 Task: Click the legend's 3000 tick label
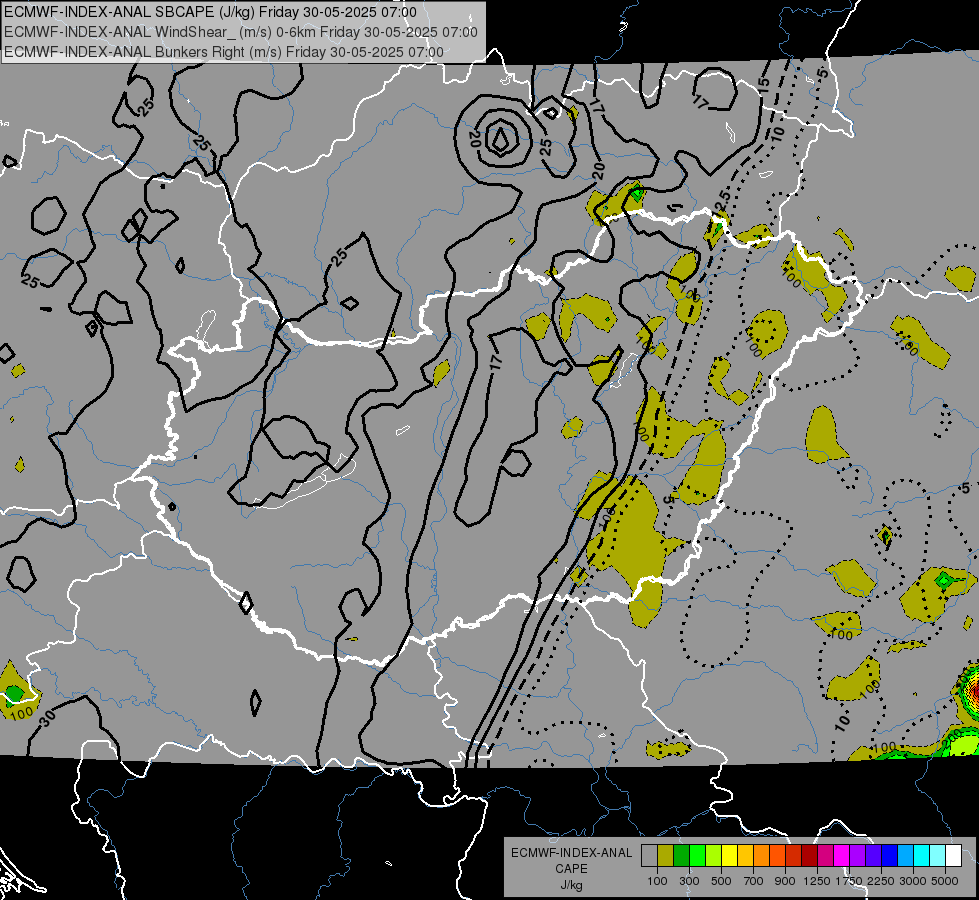tap(913, 881)
